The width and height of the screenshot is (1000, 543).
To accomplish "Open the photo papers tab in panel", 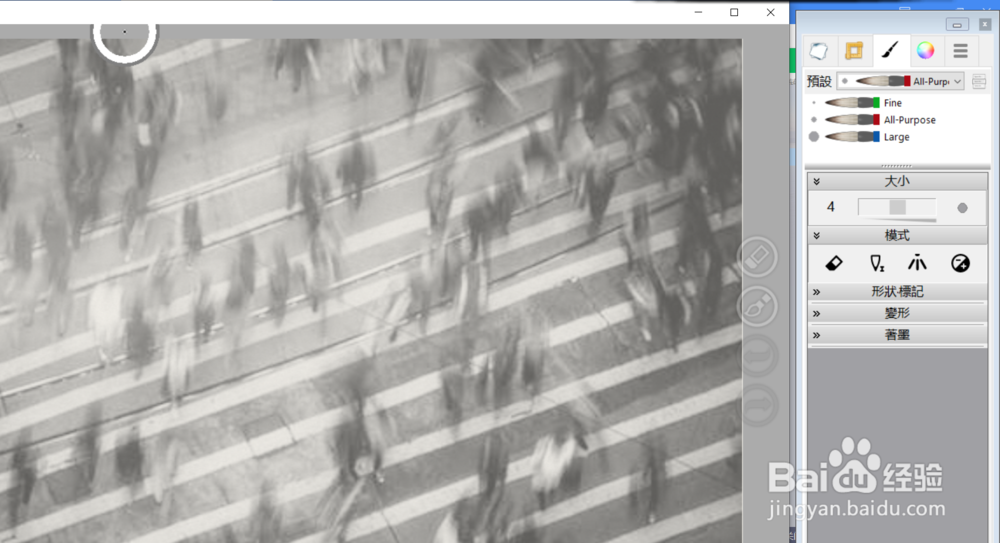I will click(819, 51).
